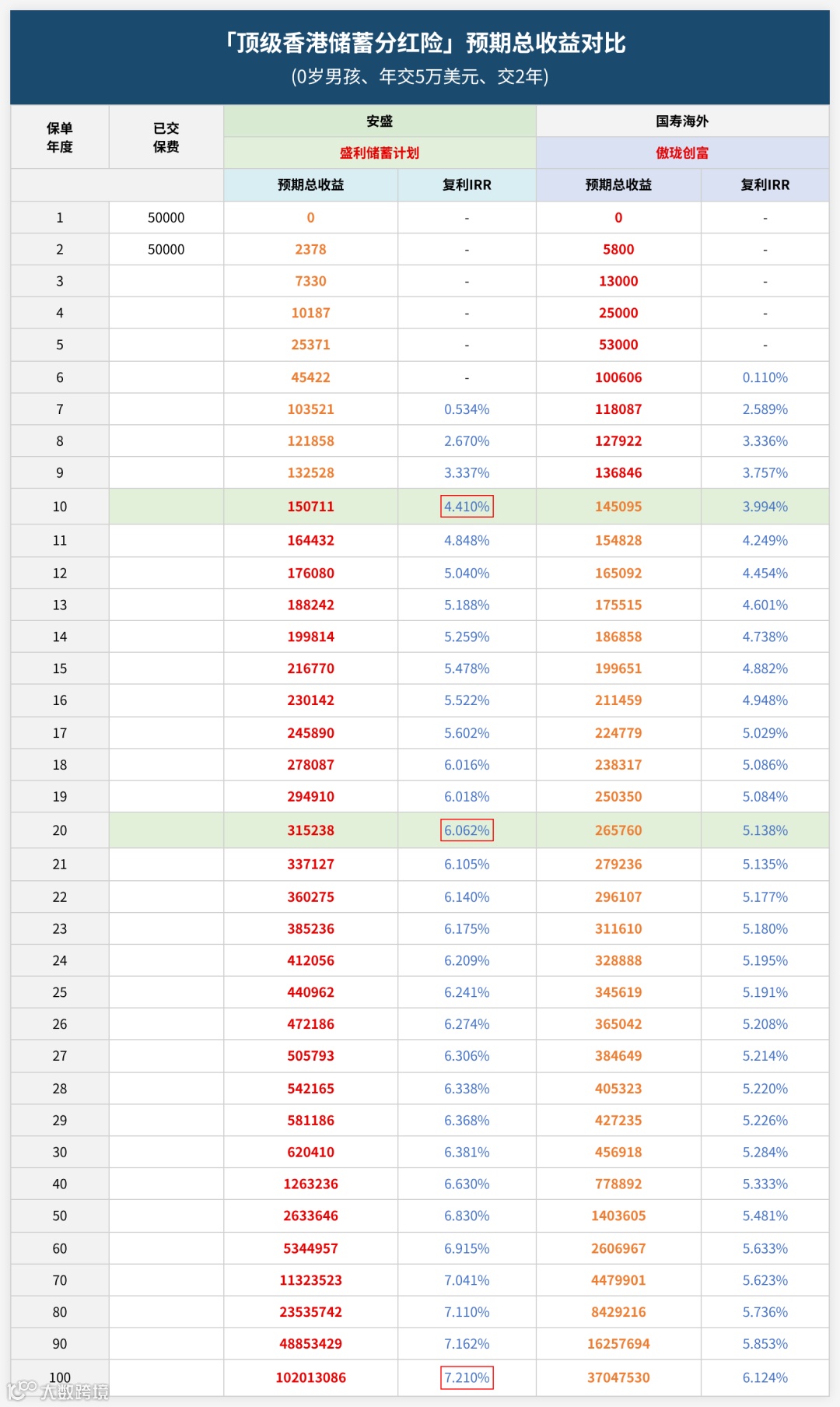The image size is (840, 1407).
Task: Click the value 365042 in year 26
Action: [x=618, y=1026]
